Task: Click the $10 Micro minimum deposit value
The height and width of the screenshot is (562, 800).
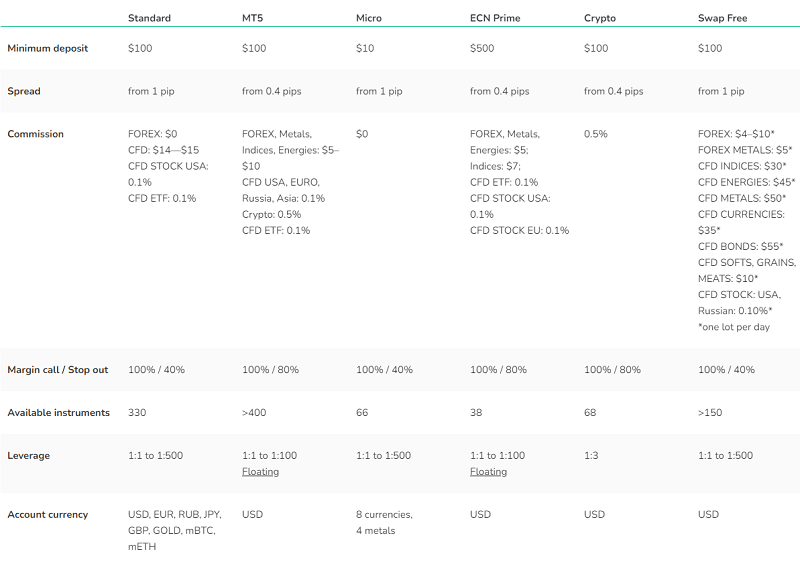Action: (x=365, y=48)
